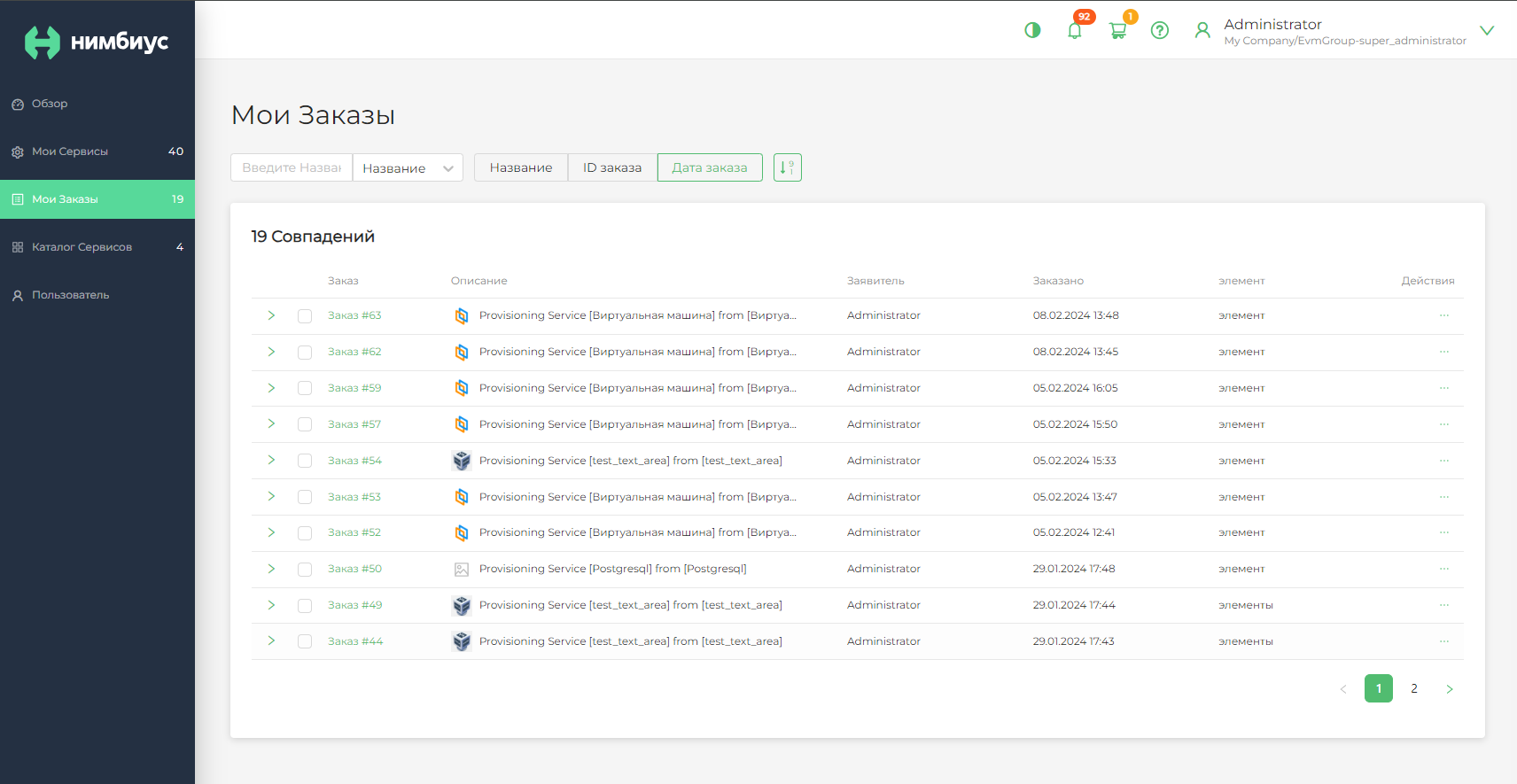Viewport: 1517px width, 784px height.
Task: Click the Nimbius logo in the sidebar
Action: pyautogui.click(x=96, y=42)
